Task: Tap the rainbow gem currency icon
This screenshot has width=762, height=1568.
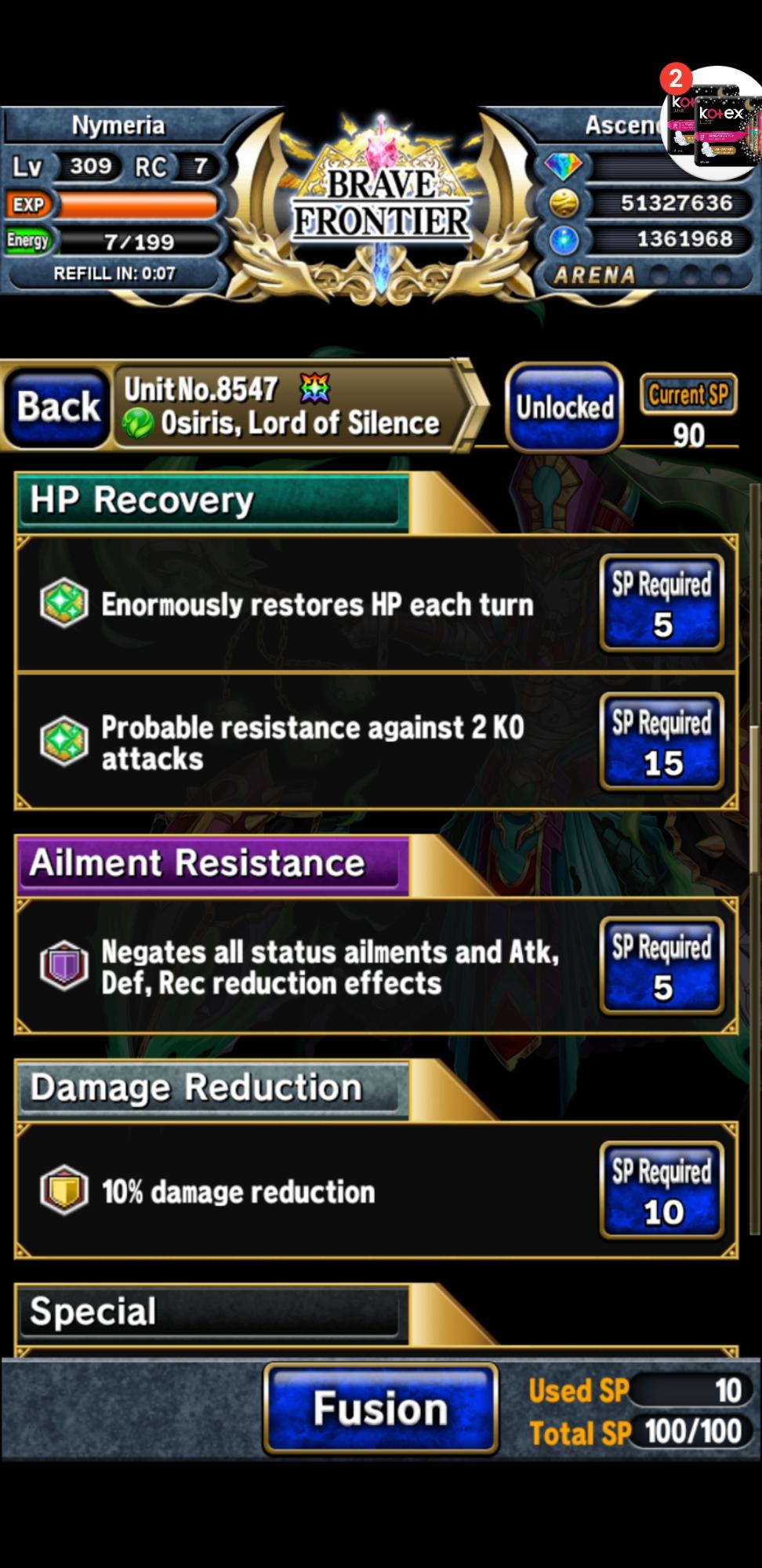Action: point(563,166)
